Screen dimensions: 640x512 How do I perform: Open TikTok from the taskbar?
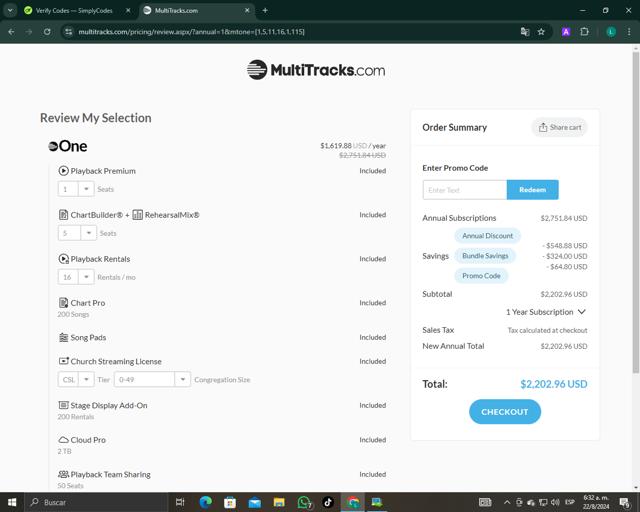point(328,502)
